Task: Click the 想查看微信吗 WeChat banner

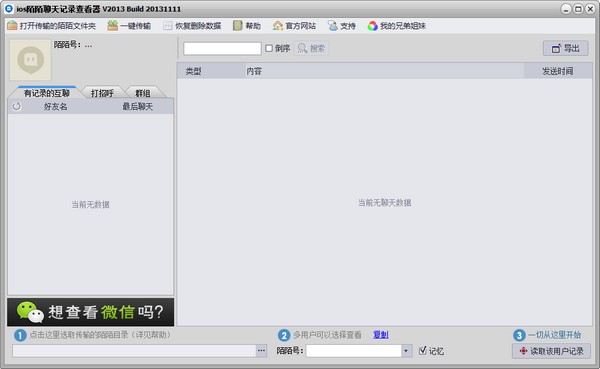Action: (x=91, y=312)
